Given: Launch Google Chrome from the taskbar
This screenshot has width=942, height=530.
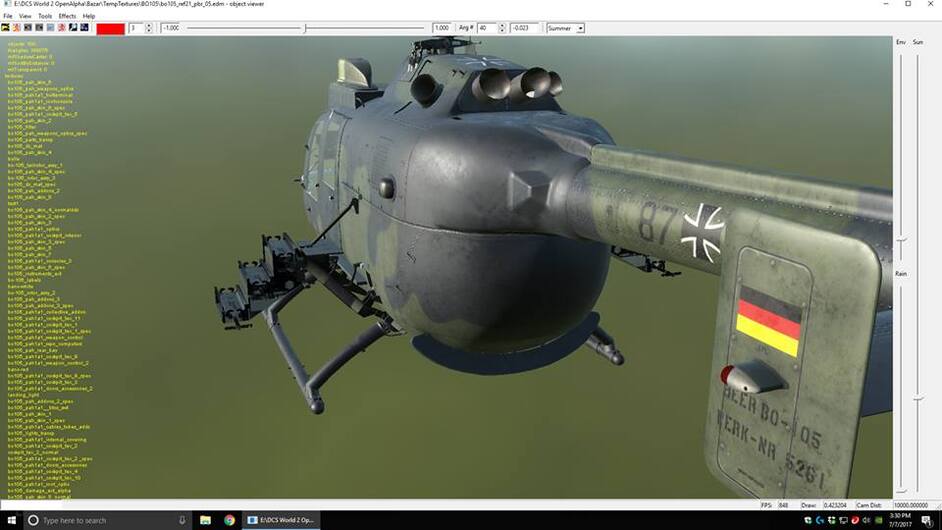Looking at the screenshot, I should tap(230, 520).
